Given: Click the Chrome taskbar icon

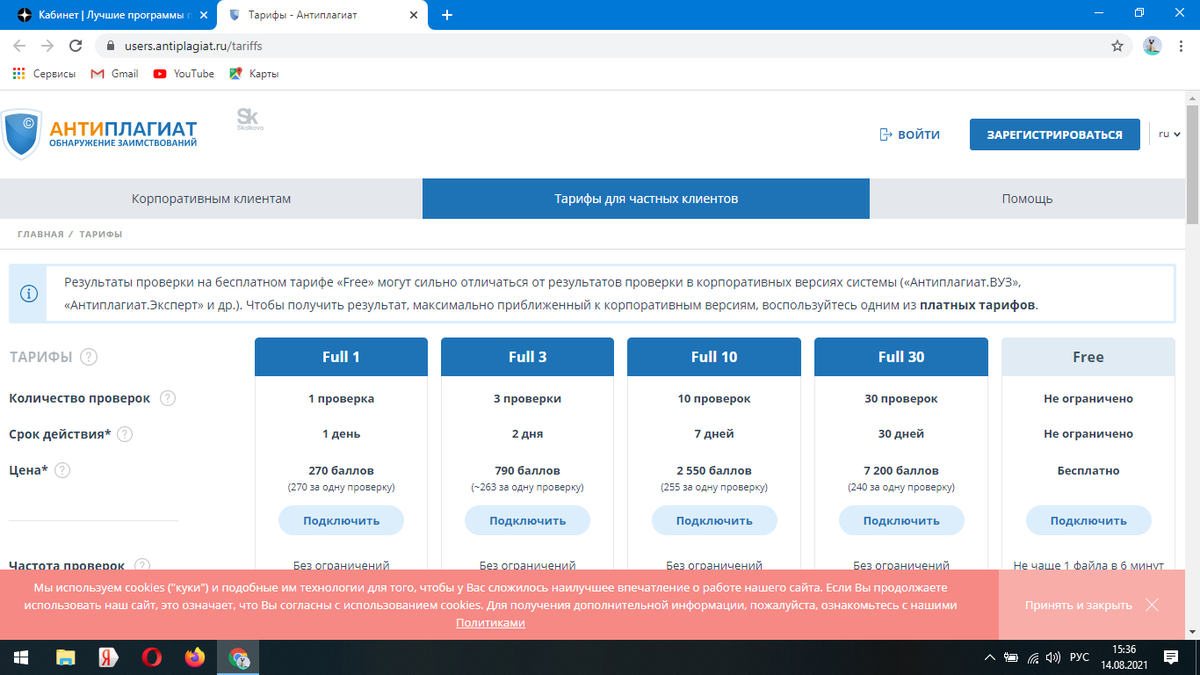Looking at the screenshot, I should coord(238,657).
